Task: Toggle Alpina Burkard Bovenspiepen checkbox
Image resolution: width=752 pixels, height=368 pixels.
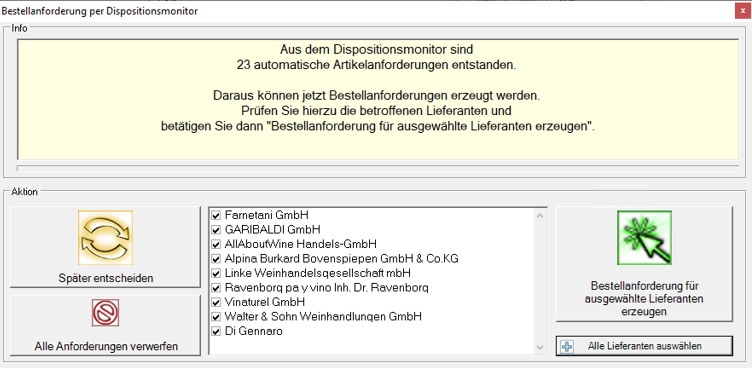Action: 216,259
